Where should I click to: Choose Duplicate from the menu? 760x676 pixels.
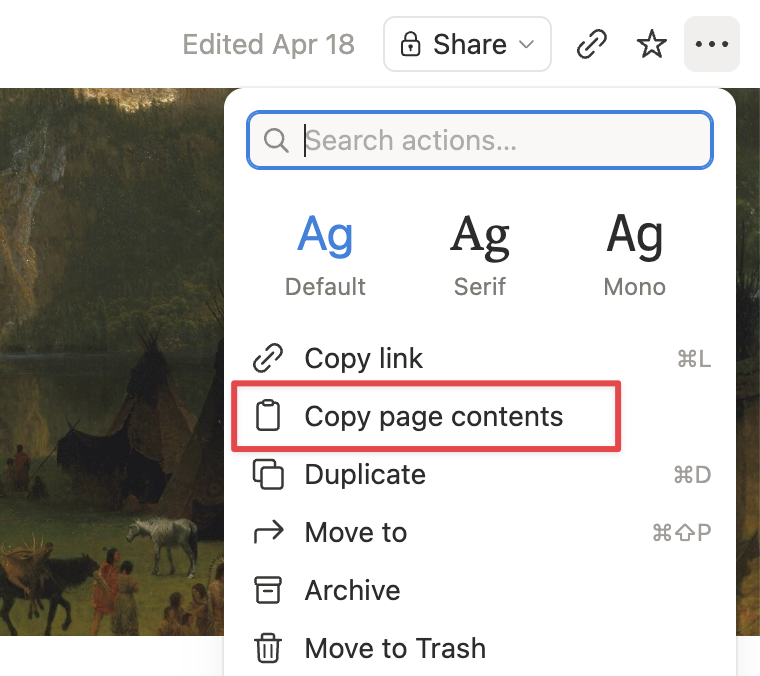tap(480, 474)
